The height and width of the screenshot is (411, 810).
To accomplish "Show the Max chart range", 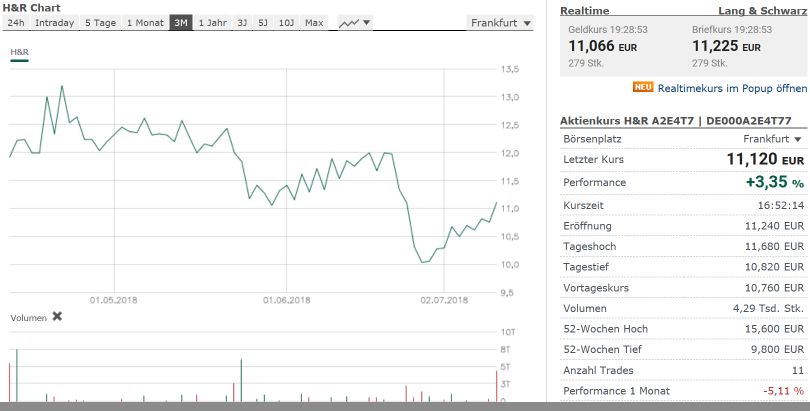I will (x=314, y=22).
